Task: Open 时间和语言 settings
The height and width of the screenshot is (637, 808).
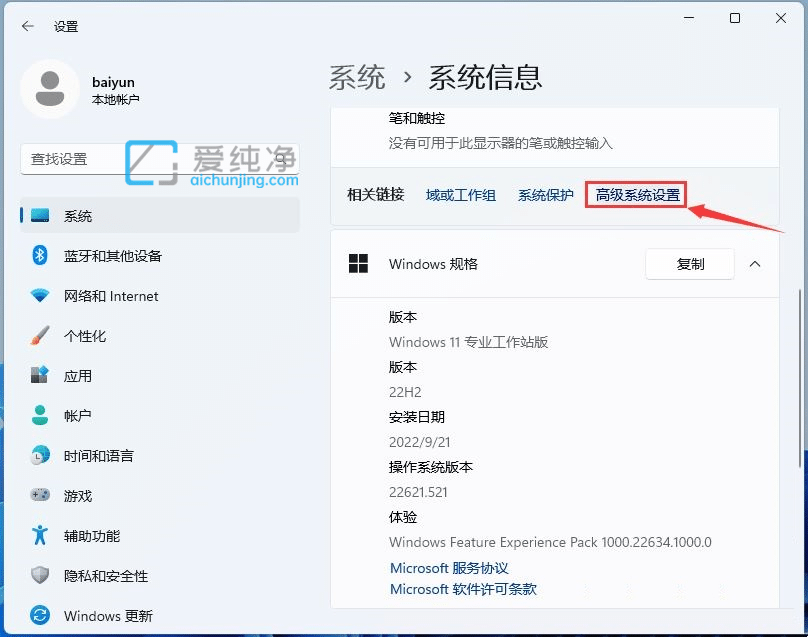Action: (x=160, y=456)
